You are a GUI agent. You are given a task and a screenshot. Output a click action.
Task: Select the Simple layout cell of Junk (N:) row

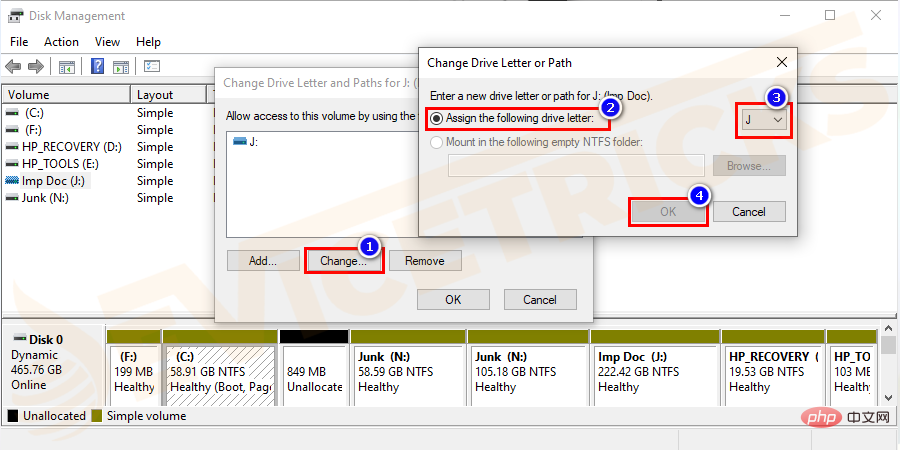(x=155, y=198)
